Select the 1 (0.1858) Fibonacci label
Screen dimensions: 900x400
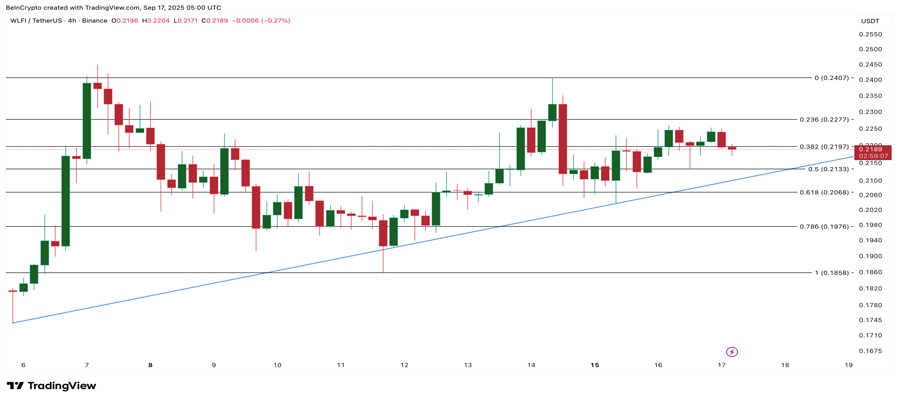(x=833, y=273)
